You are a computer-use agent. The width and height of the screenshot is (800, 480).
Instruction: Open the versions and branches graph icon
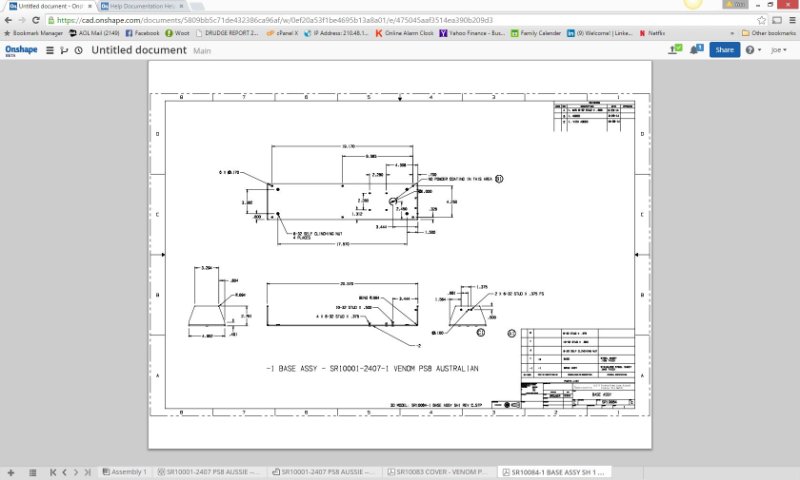pyautogui.click(x=65, y=49)
